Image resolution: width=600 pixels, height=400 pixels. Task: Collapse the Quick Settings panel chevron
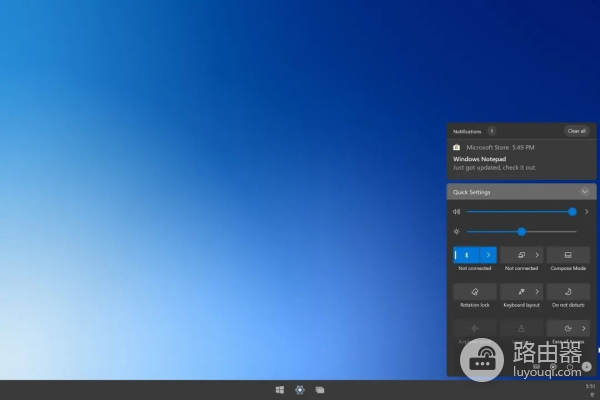click(585, 191)
